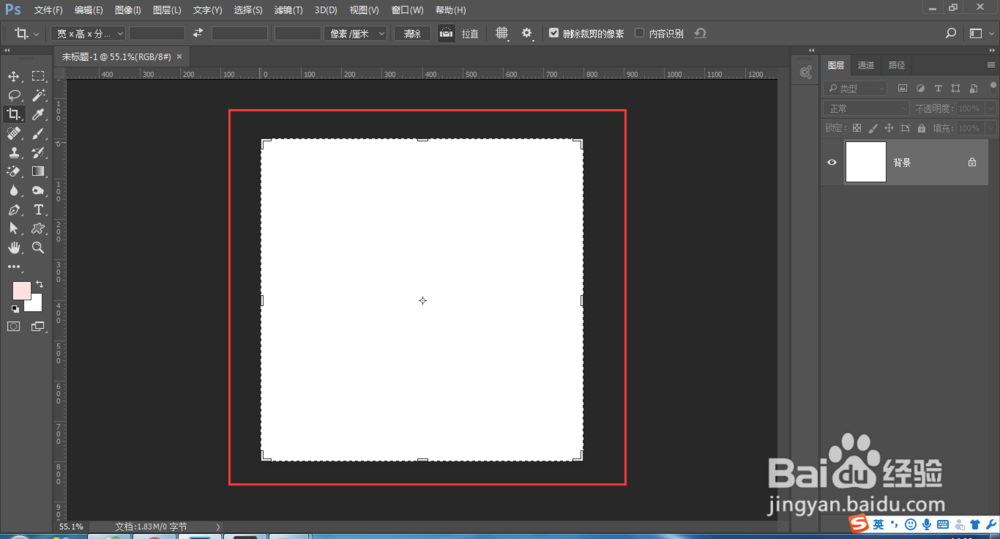Screen dimensions: 1000x539
Task: Select the Rectangular Marquee tool
Action: click(x=38, y=77)
